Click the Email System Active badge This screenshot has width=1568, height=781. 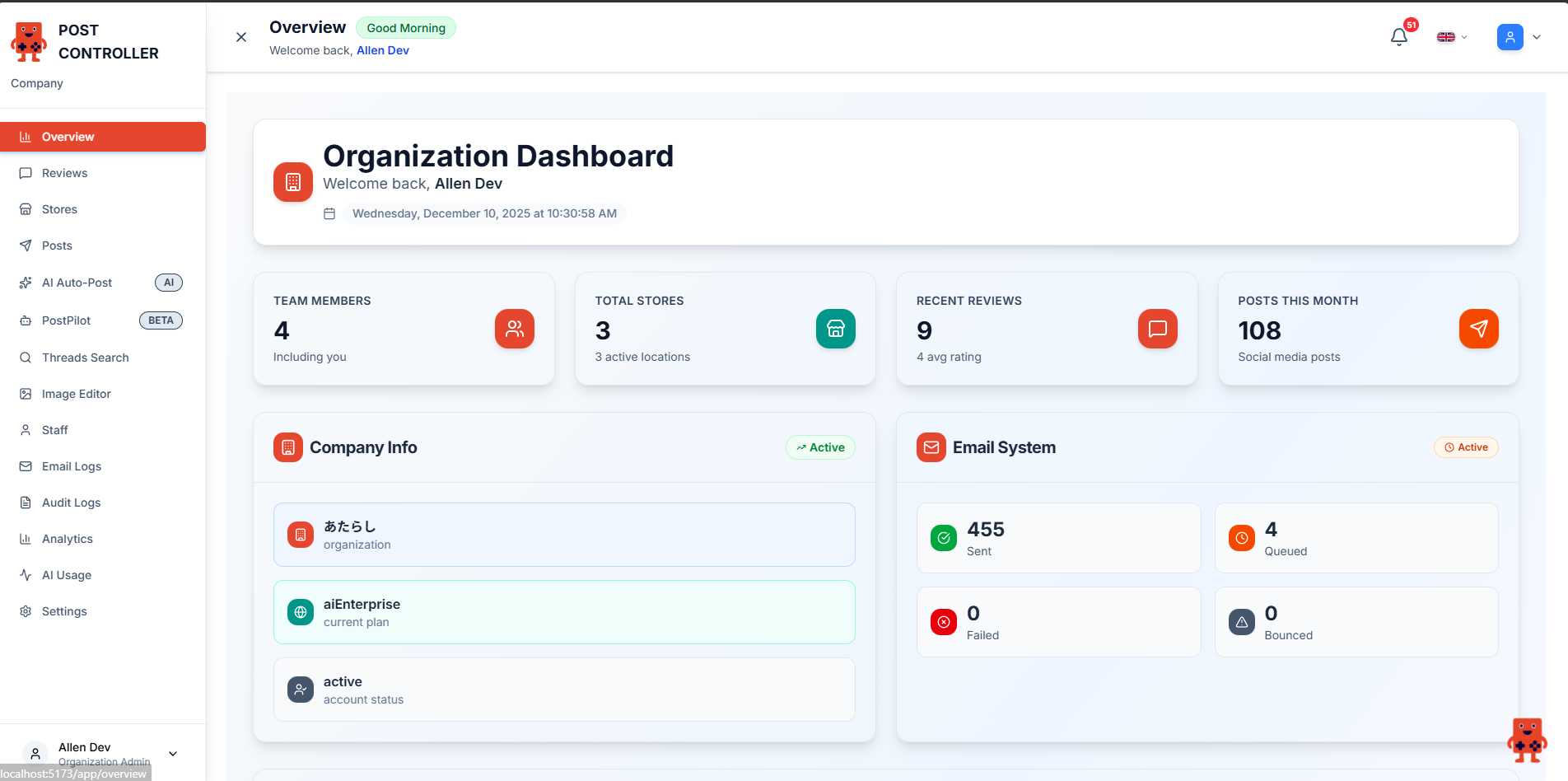1466,447
